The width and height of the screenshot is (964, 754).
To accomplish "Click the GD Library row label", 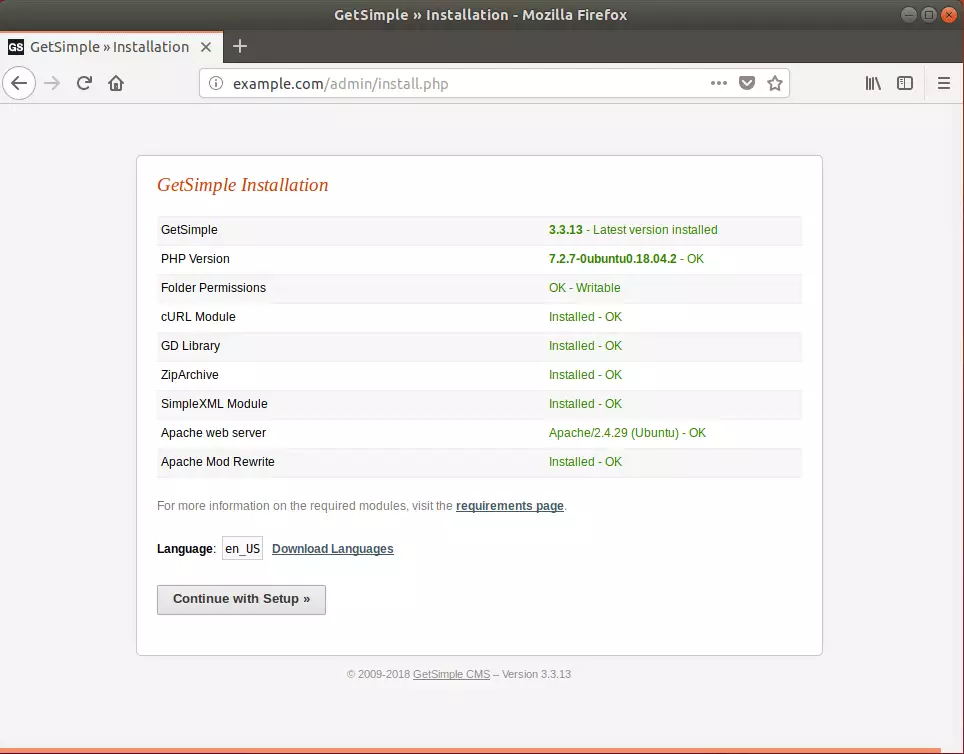I will click(190, 346).
